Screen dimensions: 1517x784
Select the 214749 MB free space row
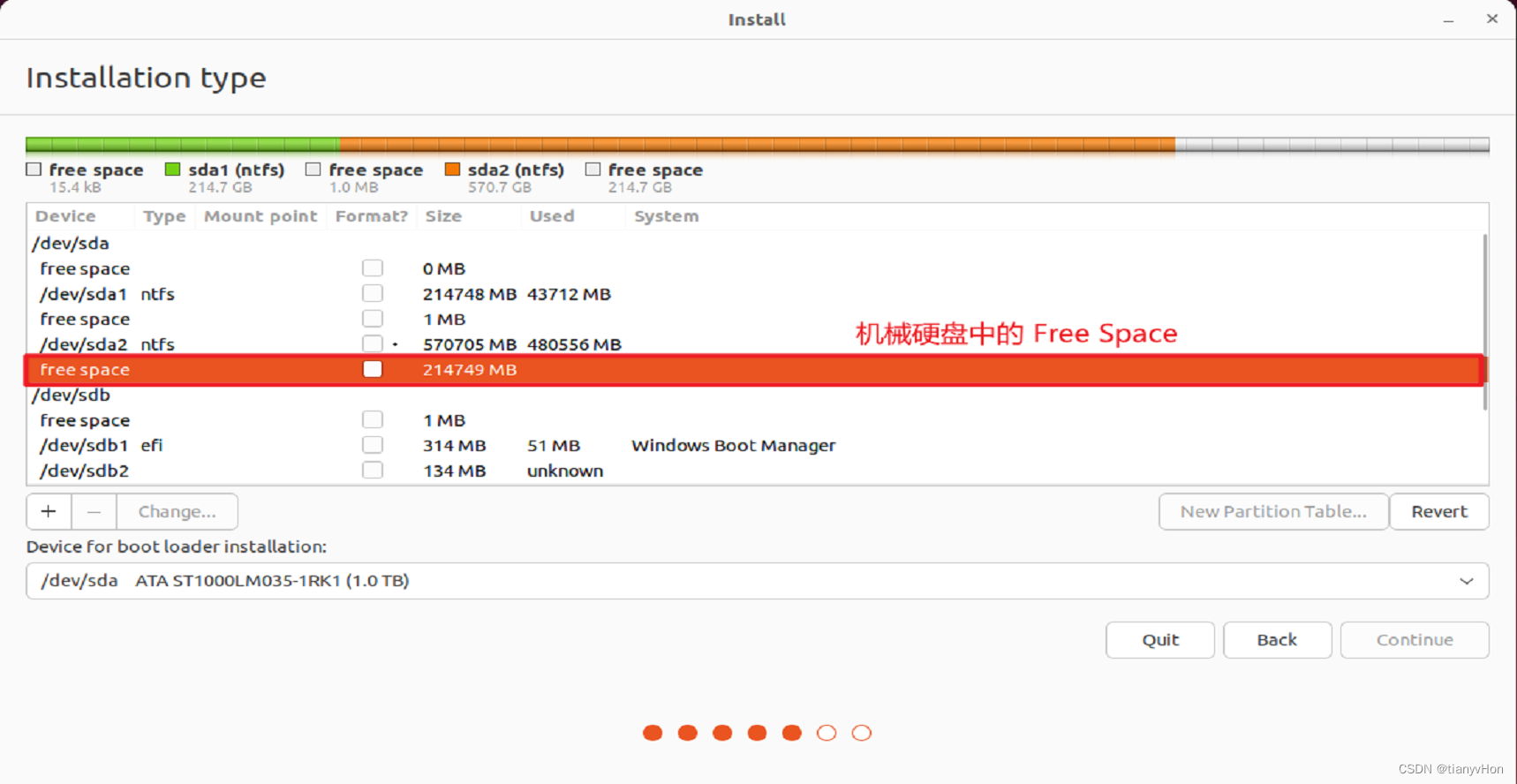click(x=756, y=370)
